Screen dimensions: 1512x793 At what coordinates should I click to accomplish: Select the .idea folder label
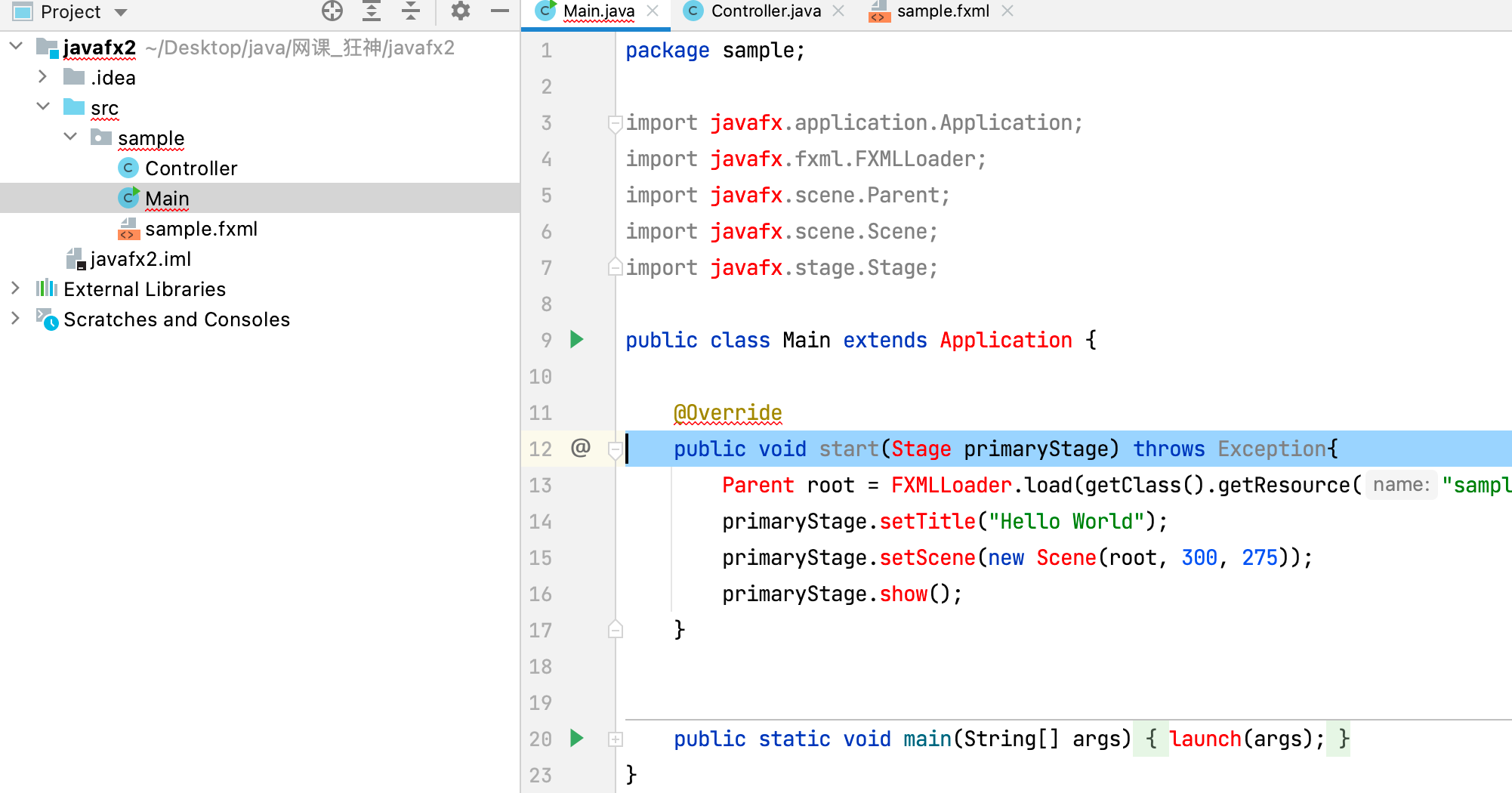point(113,78)
